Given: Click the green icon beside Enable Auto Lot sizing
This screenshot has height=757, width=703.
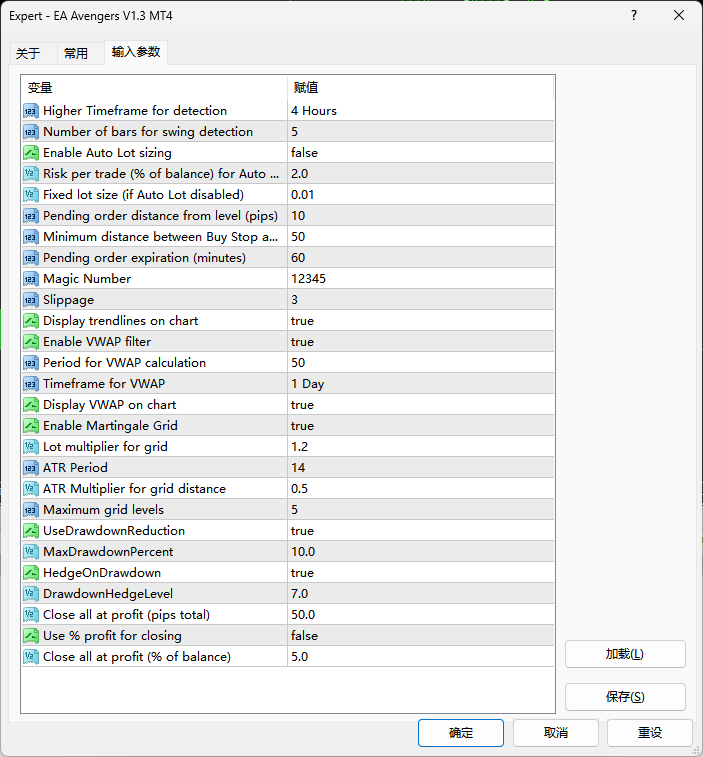Looking at the screenshot, I should 30,153.
